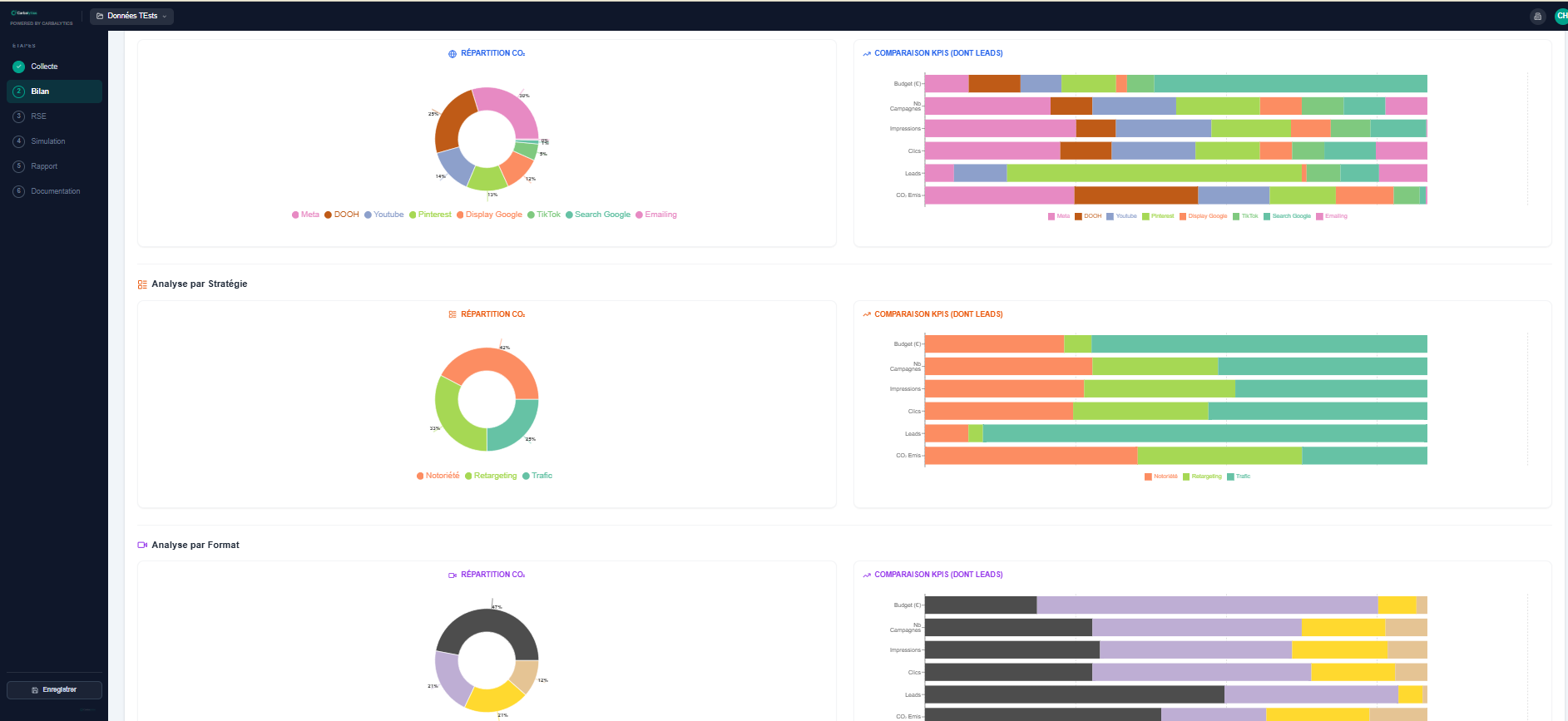Toggle DOOH in the CO₂ donut legend
The height and width of the screenshot is (721, 1568).
[x=342, y=215]
